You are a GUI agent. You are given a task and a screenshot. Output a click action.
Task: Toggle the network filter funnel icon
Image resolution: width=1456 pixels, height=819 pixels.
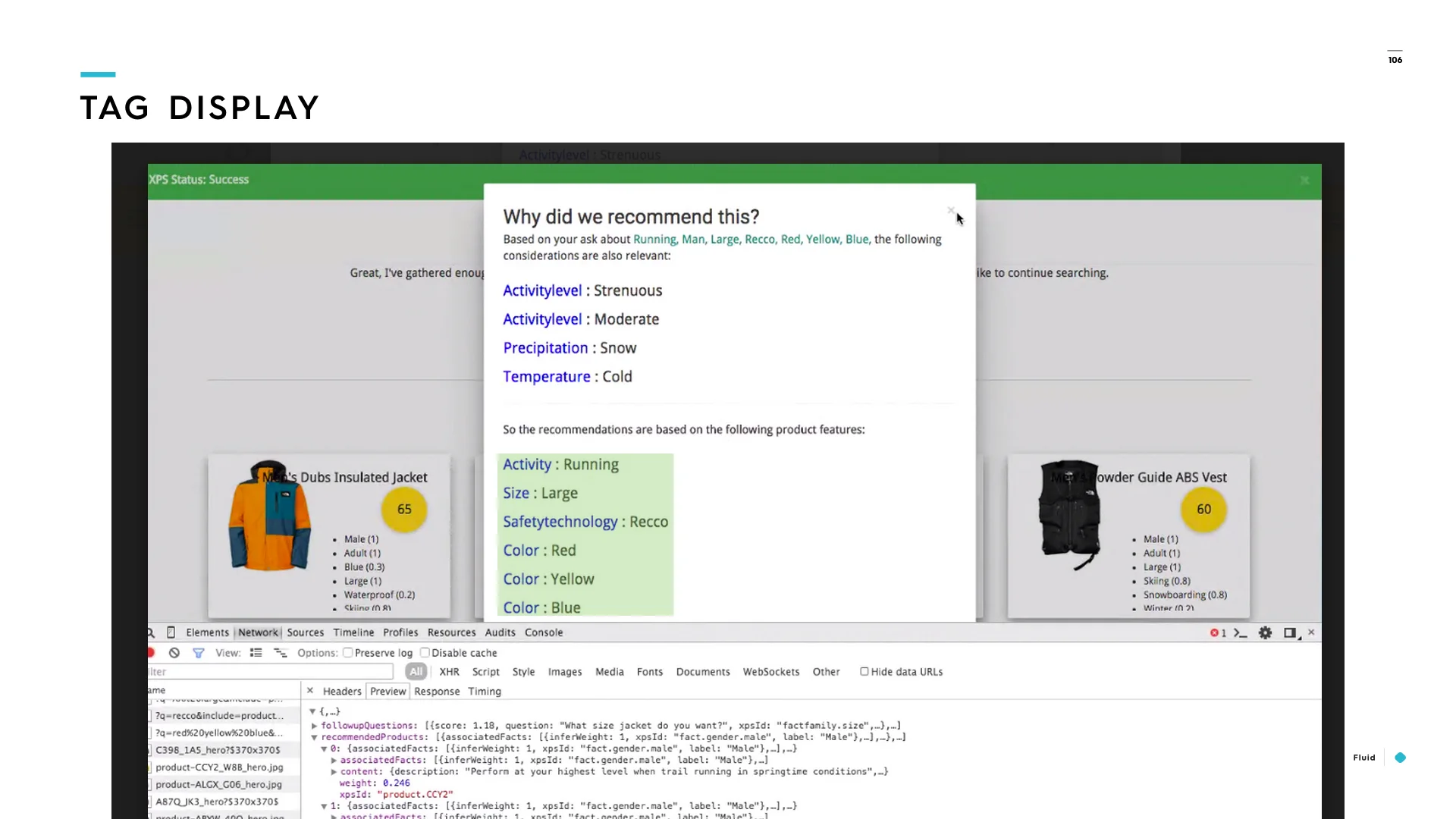(x=198, y=653)
